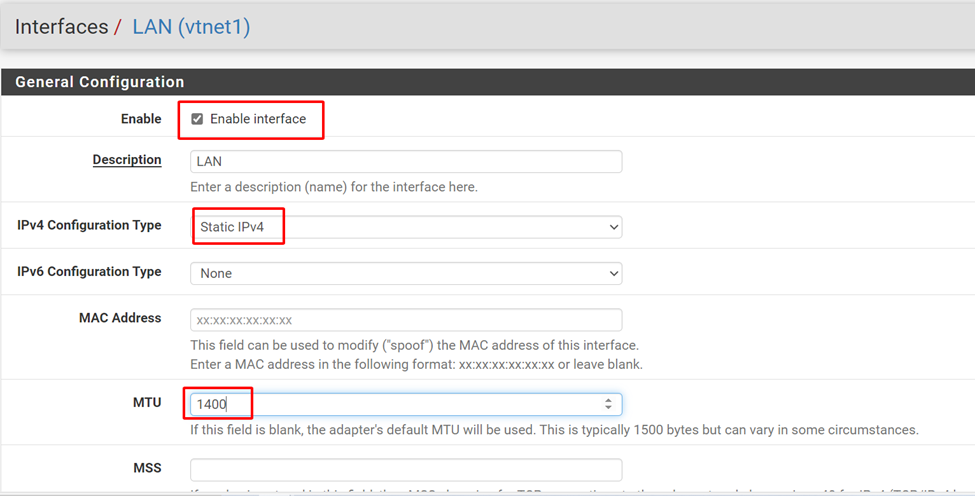
Task: Click the 'Enable interface' label text
Action: pyautogui.click(x=258, y=119)
